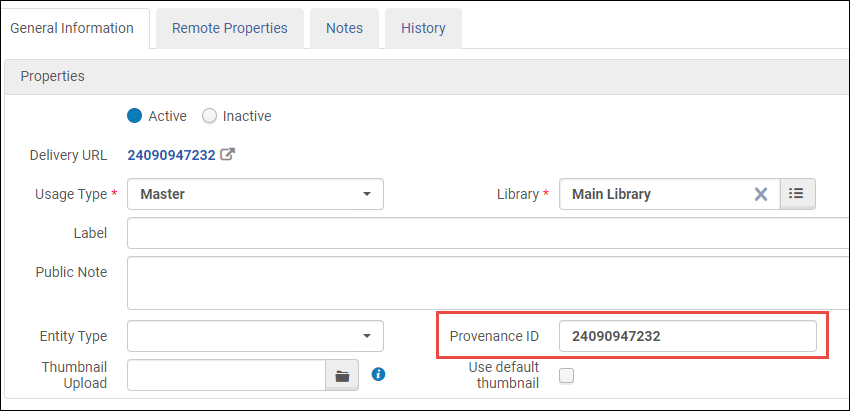
Task: Open the Library list picker icon
Action: click(x=797, y=194)
